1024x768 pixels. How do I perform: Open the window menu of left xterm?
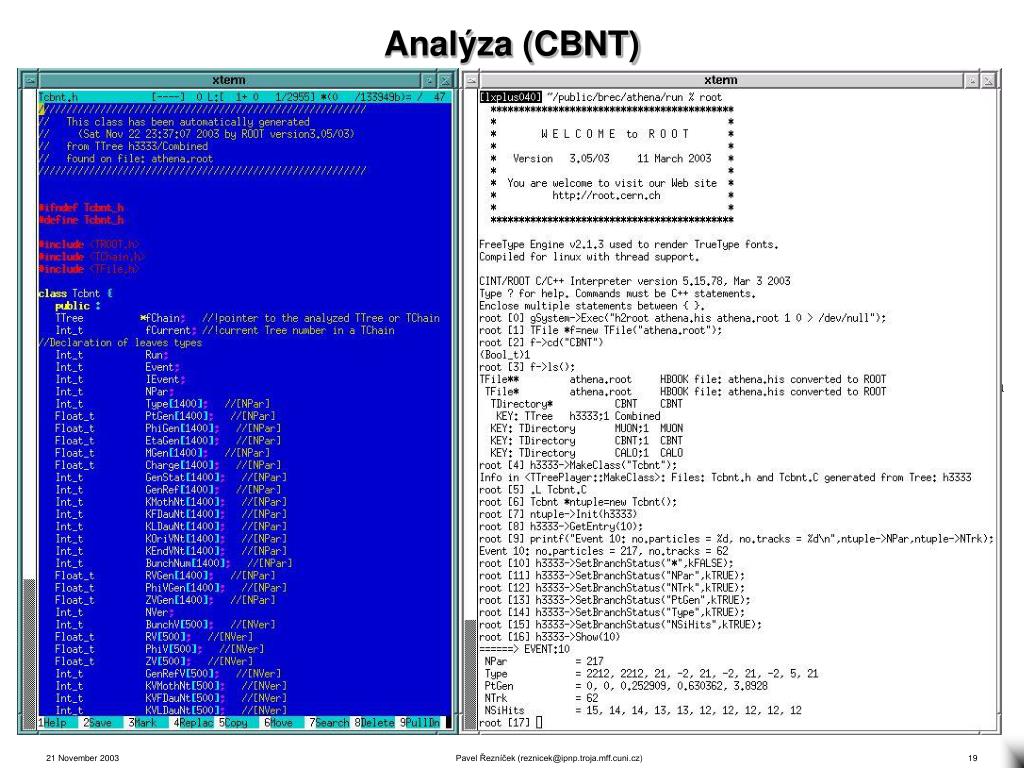click(29, 80)
